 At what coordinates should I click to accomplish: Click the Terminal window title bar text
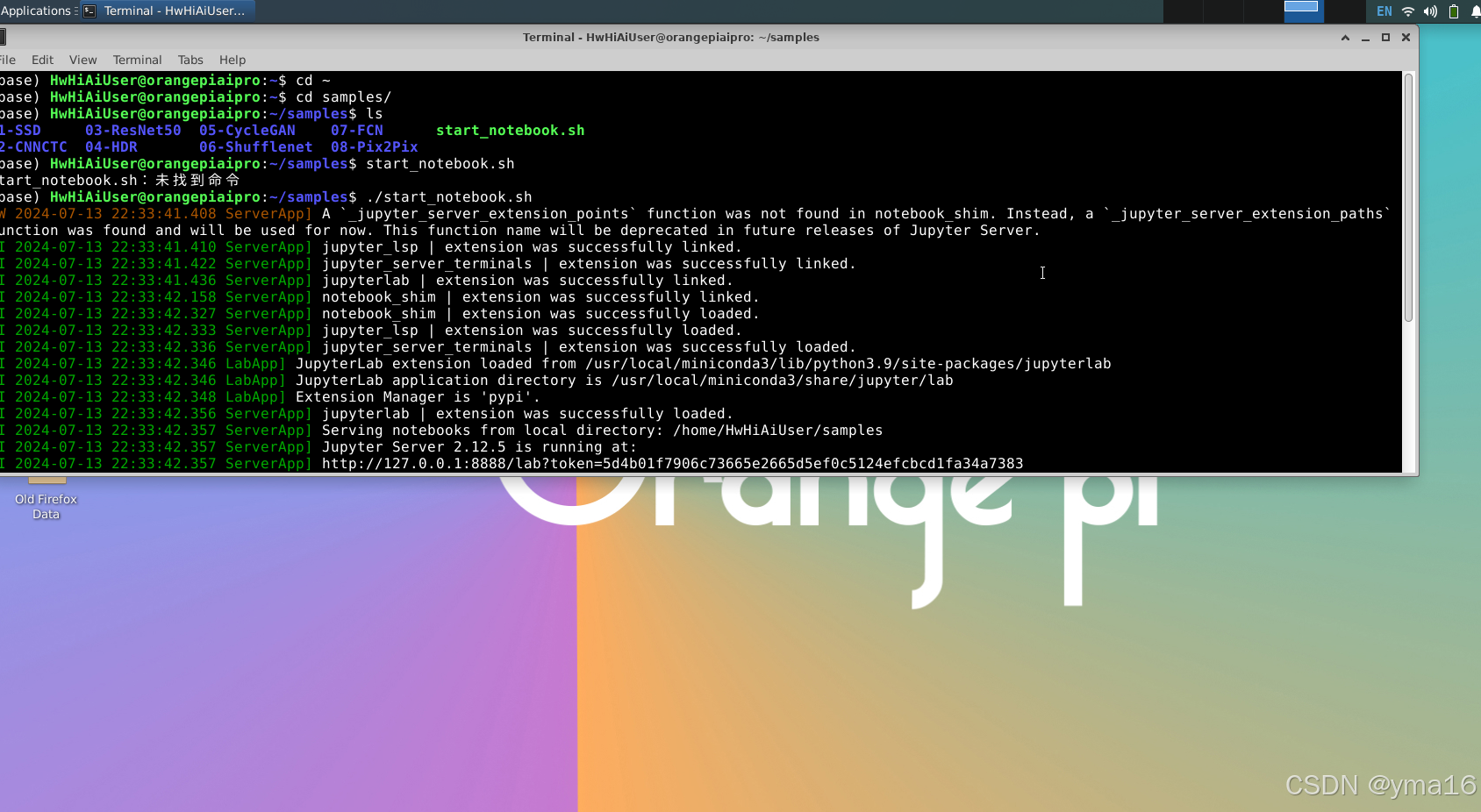click(670, 37)
